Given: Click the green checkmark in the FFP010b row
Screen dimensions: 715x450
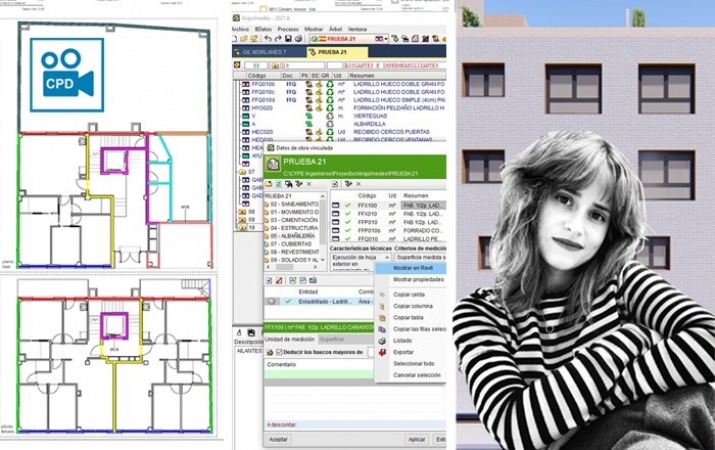Looking at the screenshot, I should coord(348,231).
